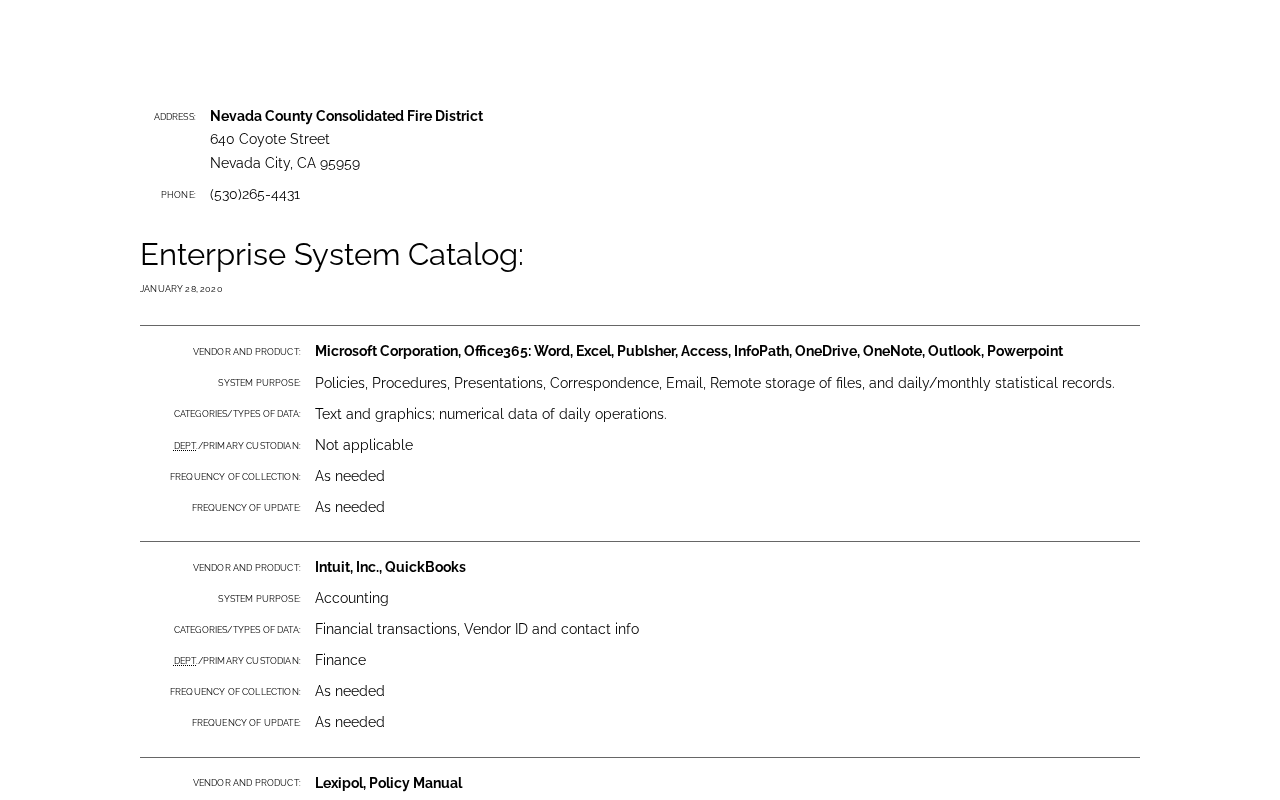Click the 'ADDRESS:' label

175,117
